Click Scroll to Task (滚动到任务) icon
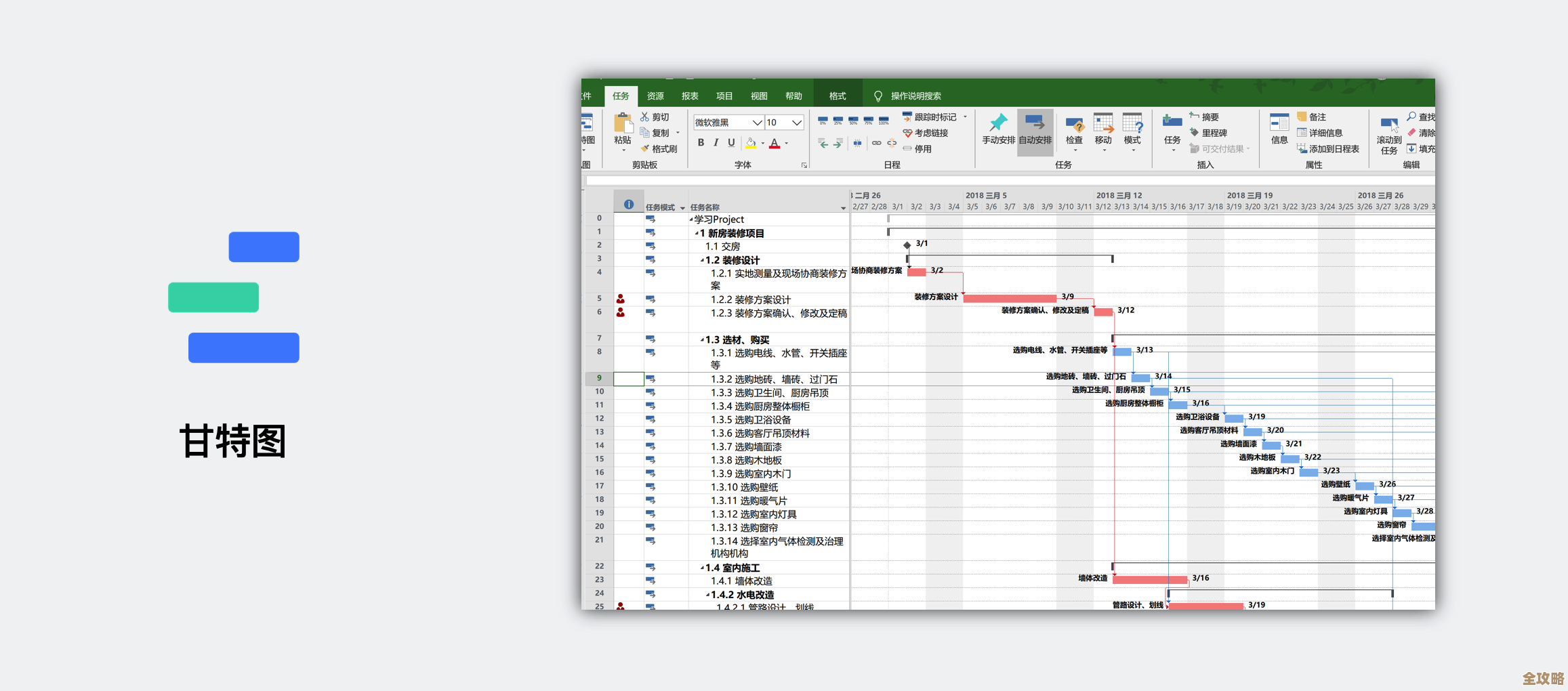 coord(1388,133)
